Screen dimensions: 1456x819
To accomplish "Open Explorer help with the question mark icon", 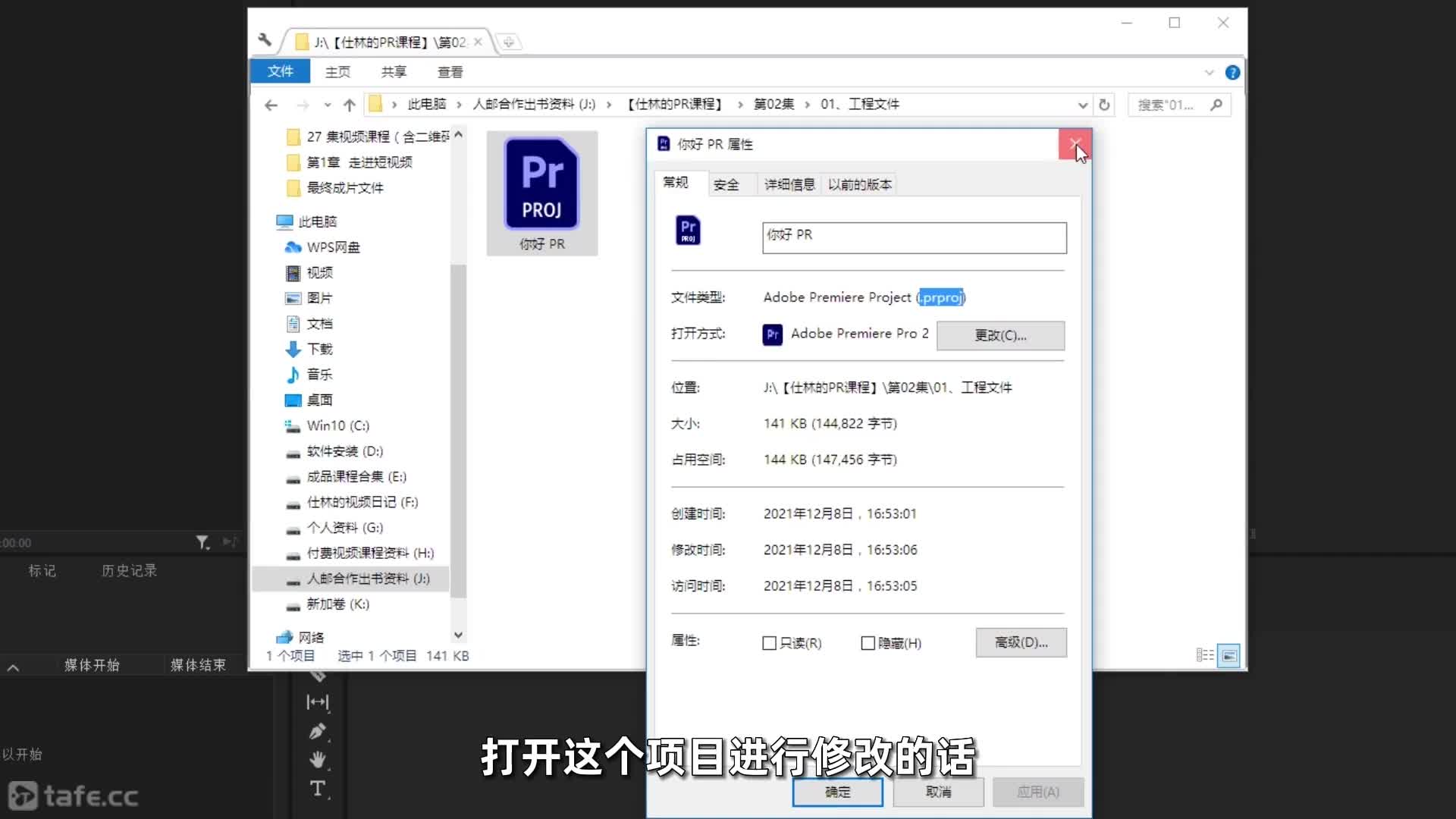I will pyautogui.click(x=1232, y=73).
